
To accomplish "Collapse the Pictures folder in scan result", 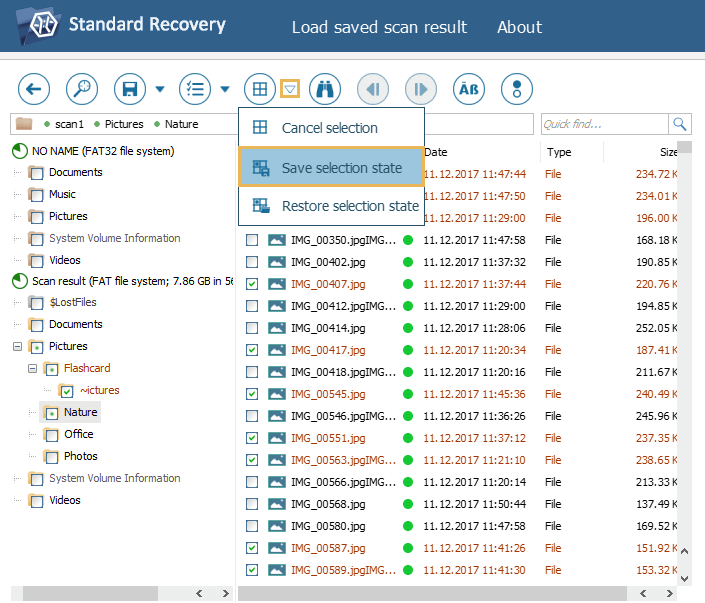I will point(17,346).
